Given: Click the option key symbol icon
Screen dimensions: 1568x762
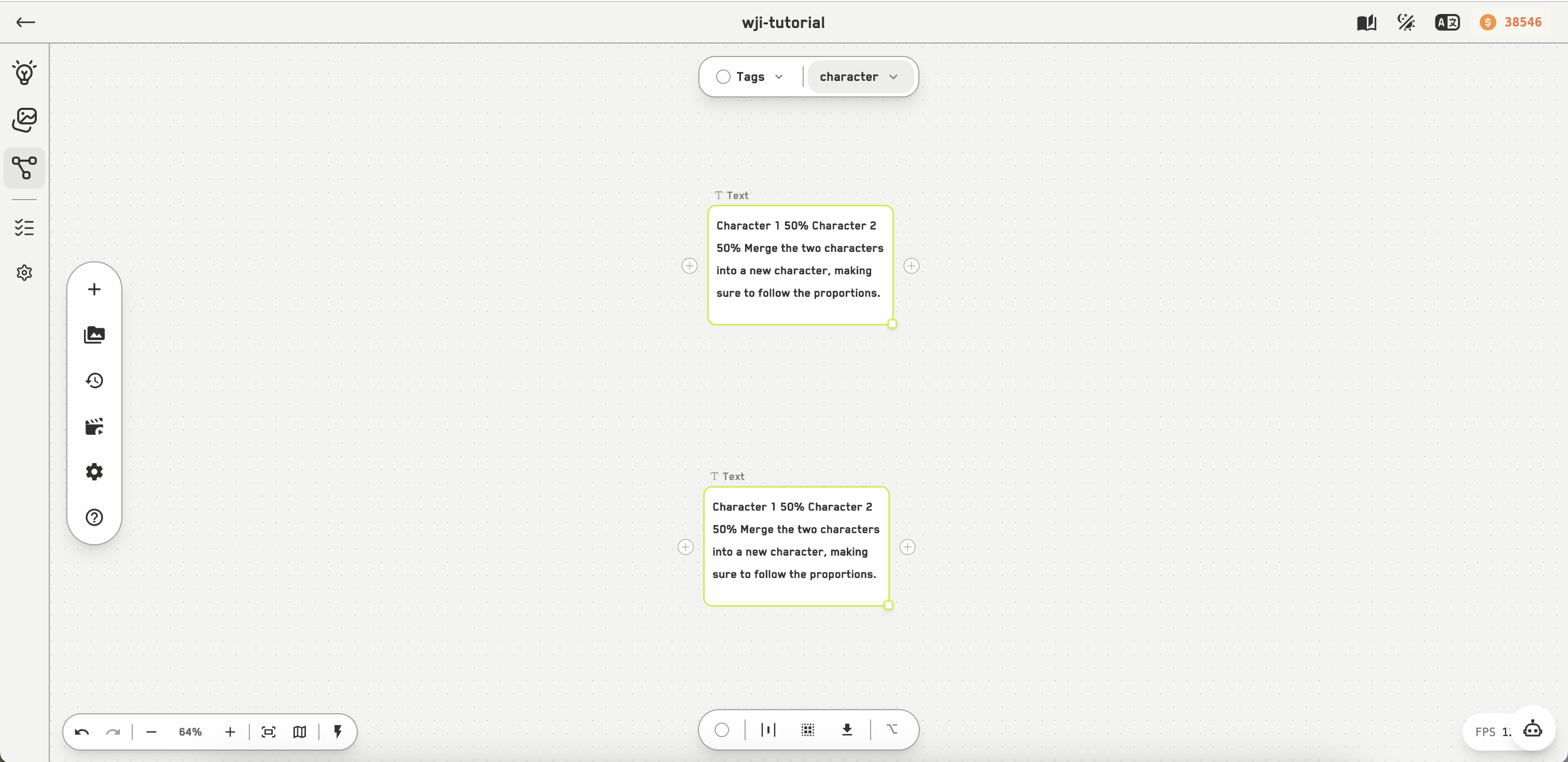Looking at the screenshot, I should [x=892, y=729].
